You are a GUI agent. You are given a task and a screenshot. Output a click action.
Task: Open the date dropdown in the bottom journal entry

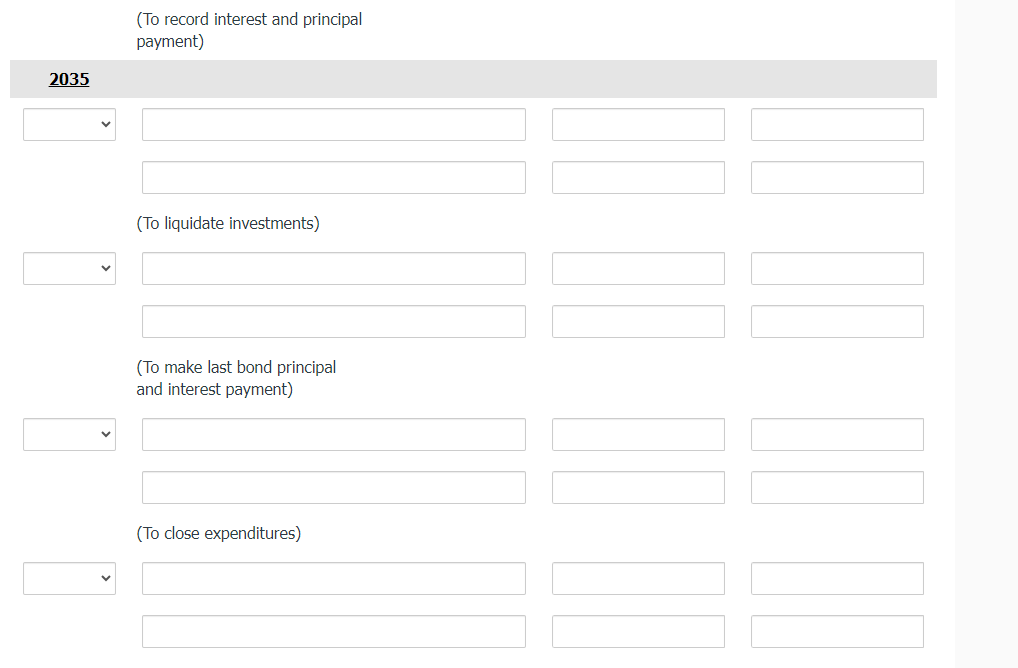69,578
